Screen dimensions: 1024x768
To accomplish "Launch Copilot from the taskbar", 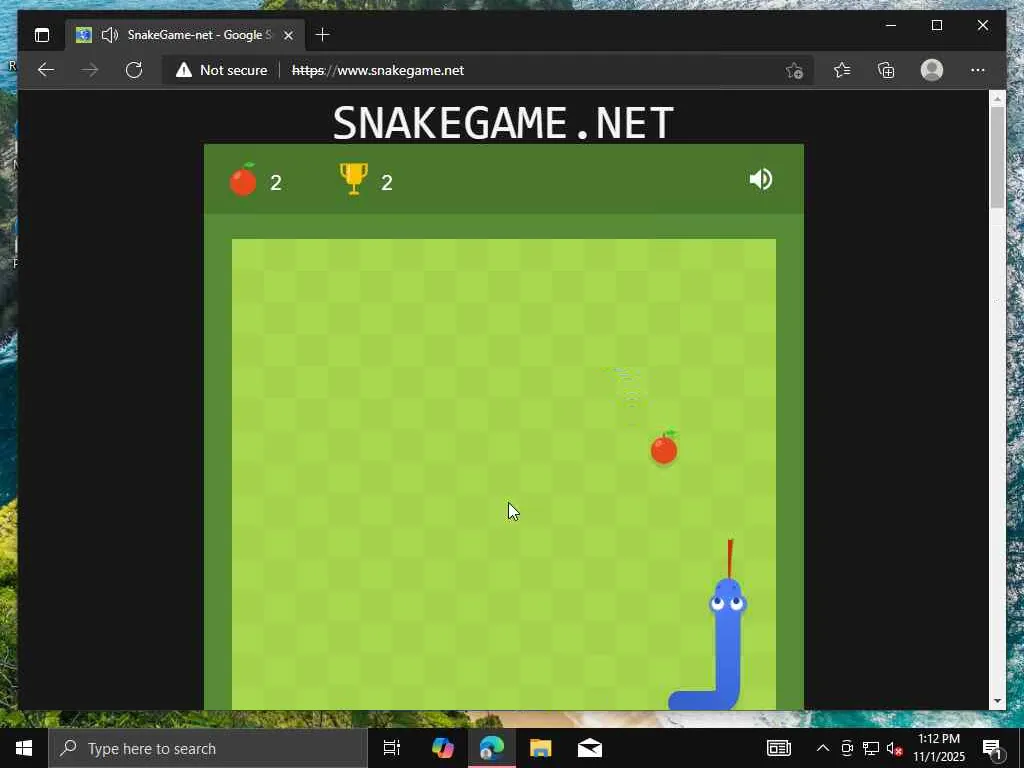I will [x=443, y=748].
